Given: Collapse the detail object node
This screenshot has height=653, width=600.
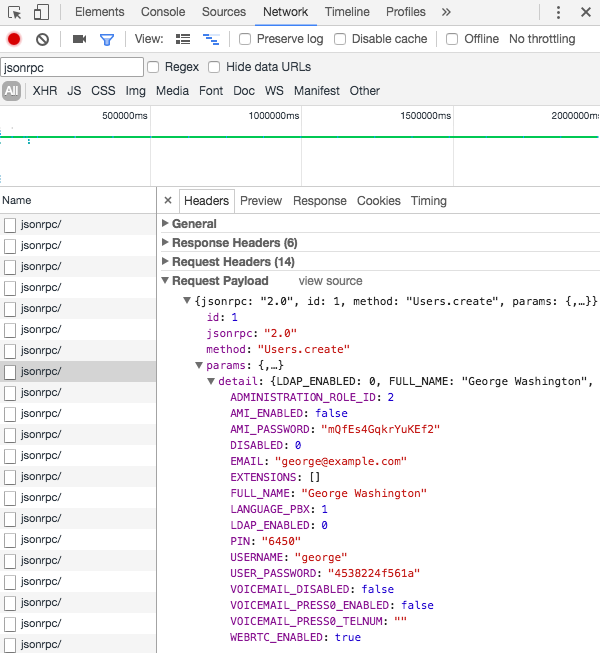Looking at the screenshot, I should point(211,381).
